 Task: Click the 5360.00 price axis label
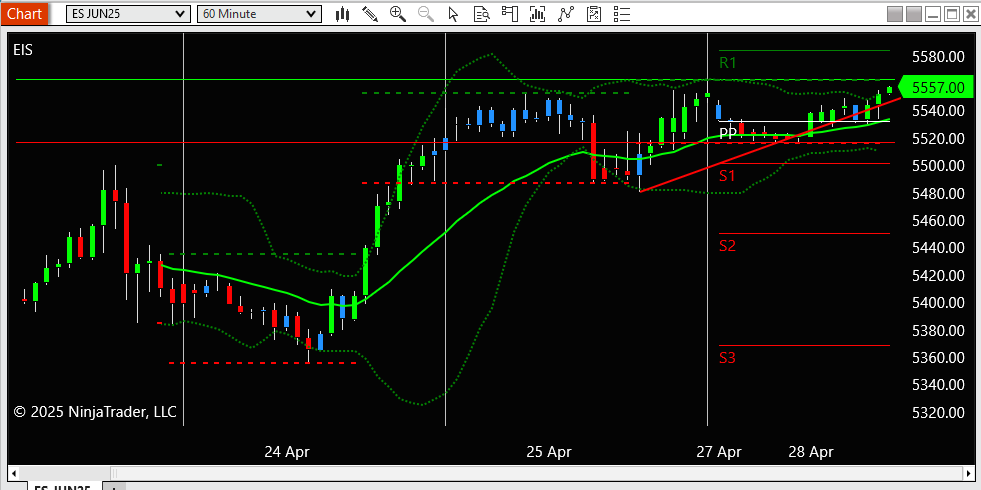pyautogui.click(x=938, y=358)
